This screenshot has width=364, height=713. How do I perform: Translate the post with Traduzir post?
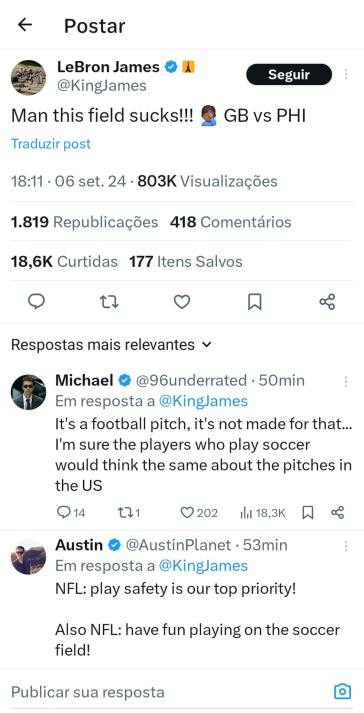click(x=51, y=144)
